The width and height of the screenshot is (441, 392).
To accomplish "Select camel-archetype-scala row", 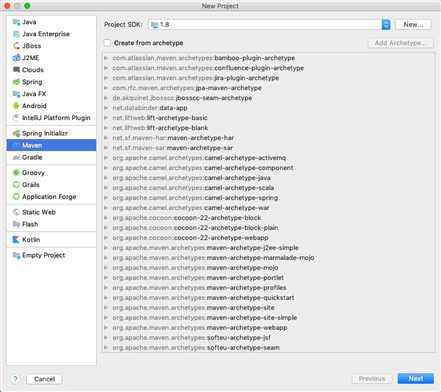I will (x=269, y=188).
